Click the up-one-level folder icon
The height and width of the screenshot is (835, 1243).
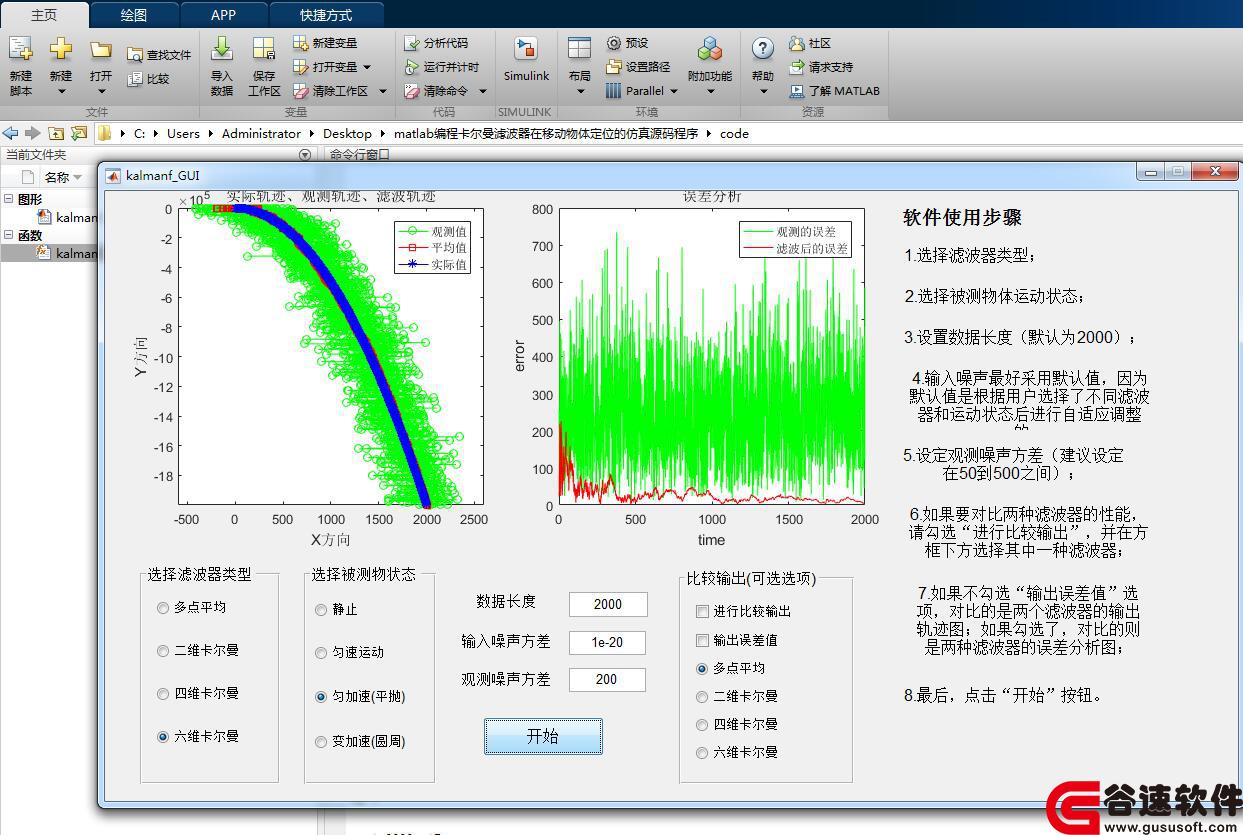tap(56, 133)
